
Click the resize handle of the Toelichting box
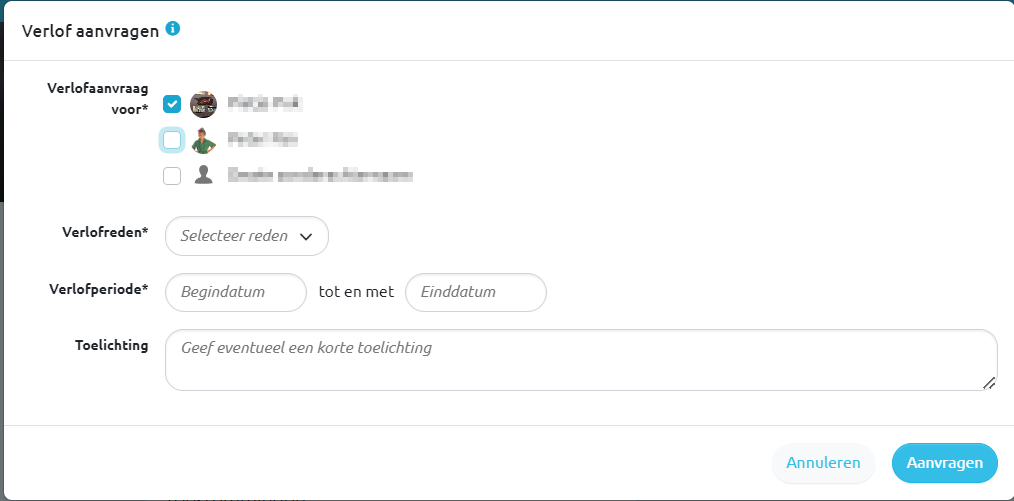(989, 382)
